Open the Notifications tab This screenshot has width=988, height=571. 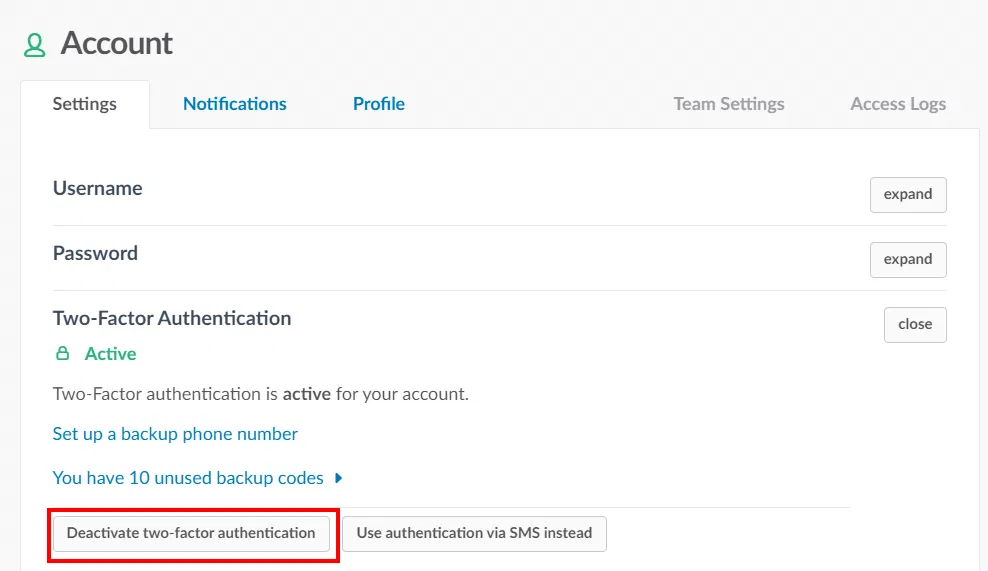pos(235,104)
